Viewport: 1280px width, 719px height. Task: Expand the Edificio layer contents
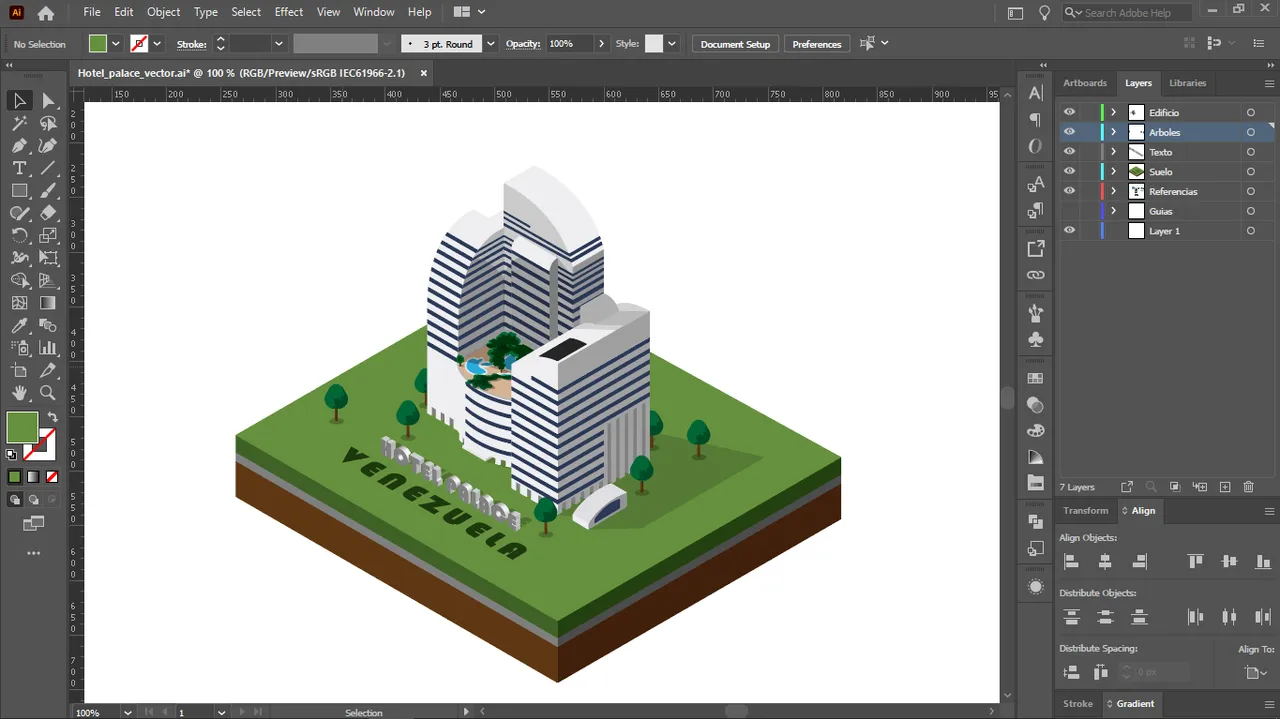point(1113,112)
